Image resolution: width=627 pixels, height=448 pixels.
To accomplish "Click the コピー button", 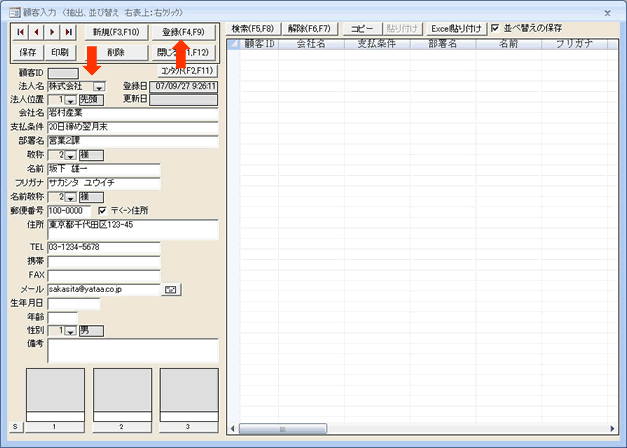I will coord(361,29).
